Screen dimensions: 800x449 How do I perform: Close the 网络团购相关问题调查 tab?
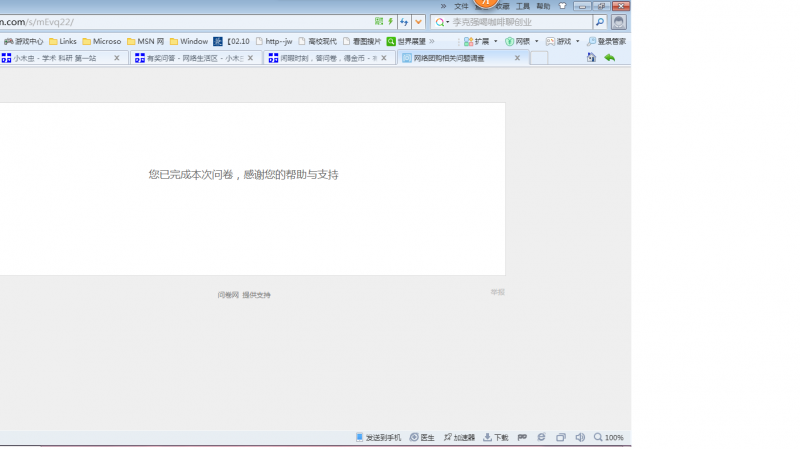click(x=517, y=58)
